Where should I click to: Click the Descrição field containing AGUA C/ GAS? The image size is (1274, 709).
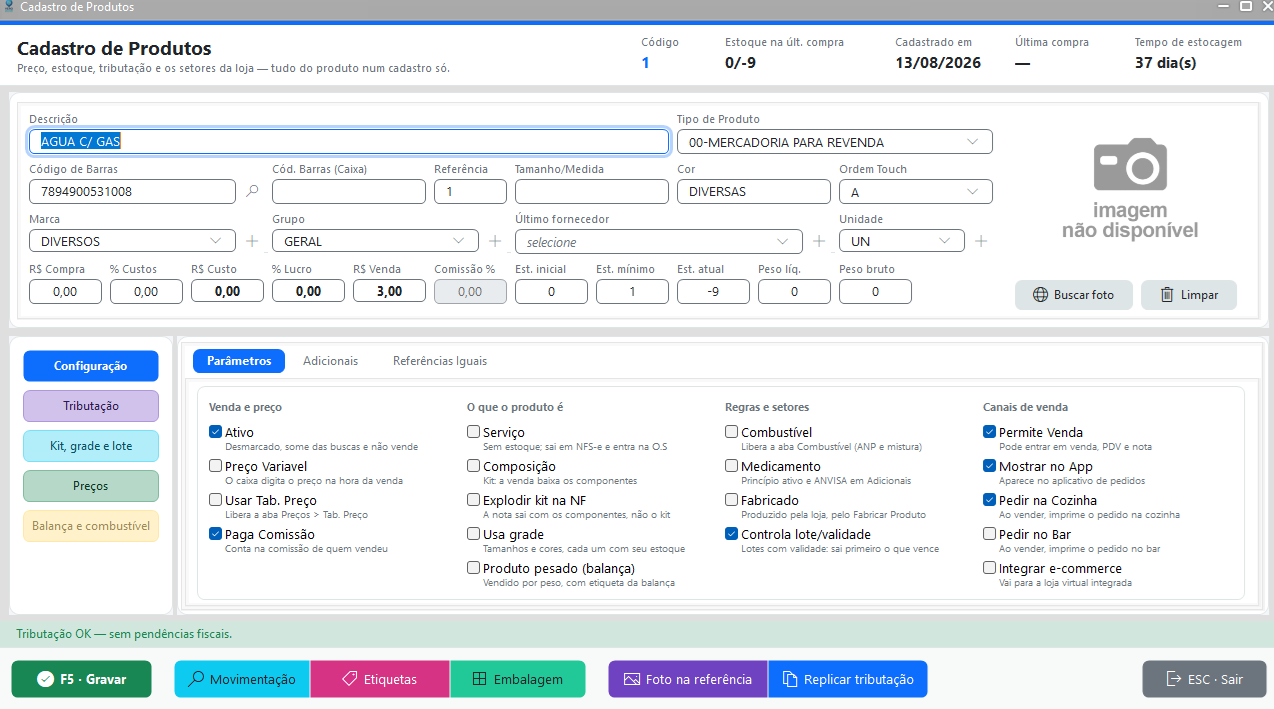pos(349,142)
